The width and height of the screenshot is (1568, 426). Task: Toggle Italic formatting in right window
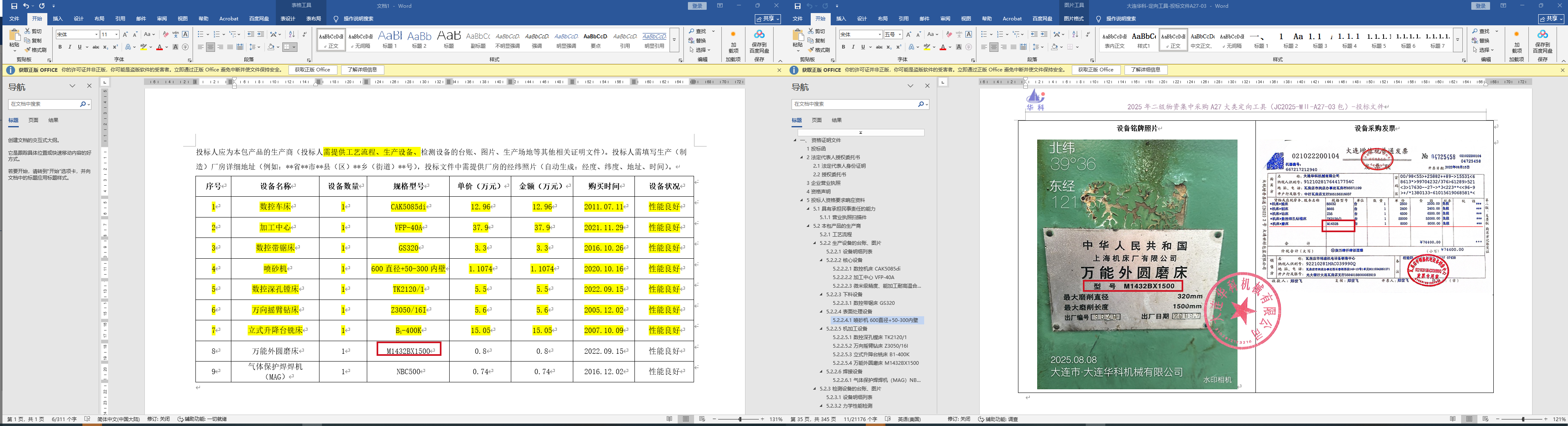pyautogui.click(x=853, y=47)
